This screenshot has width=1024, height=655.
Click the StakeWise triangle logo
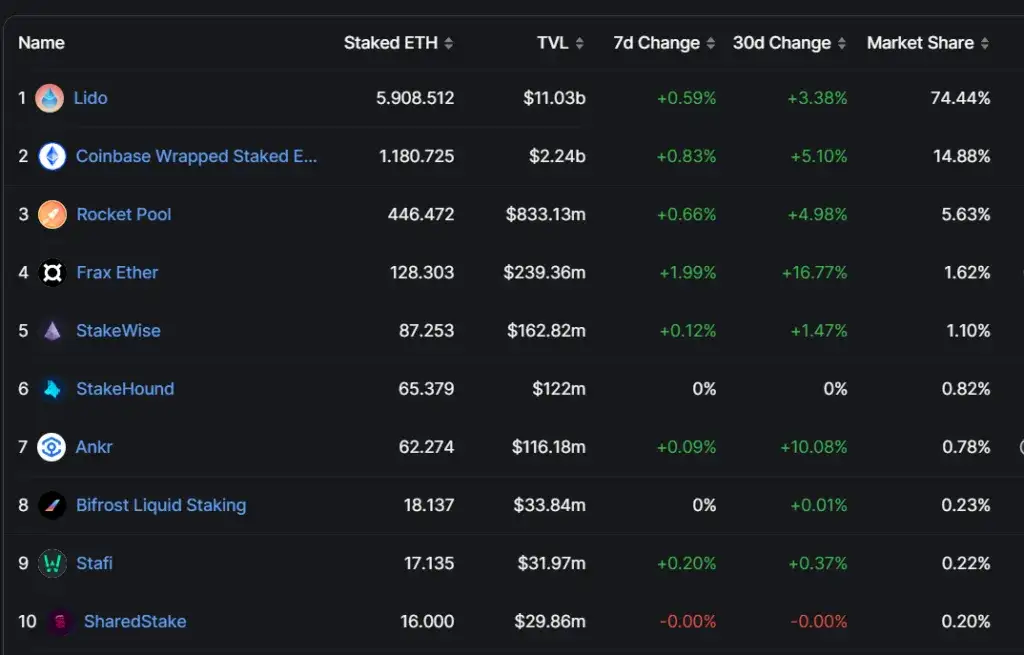click(x=52, y=330)
